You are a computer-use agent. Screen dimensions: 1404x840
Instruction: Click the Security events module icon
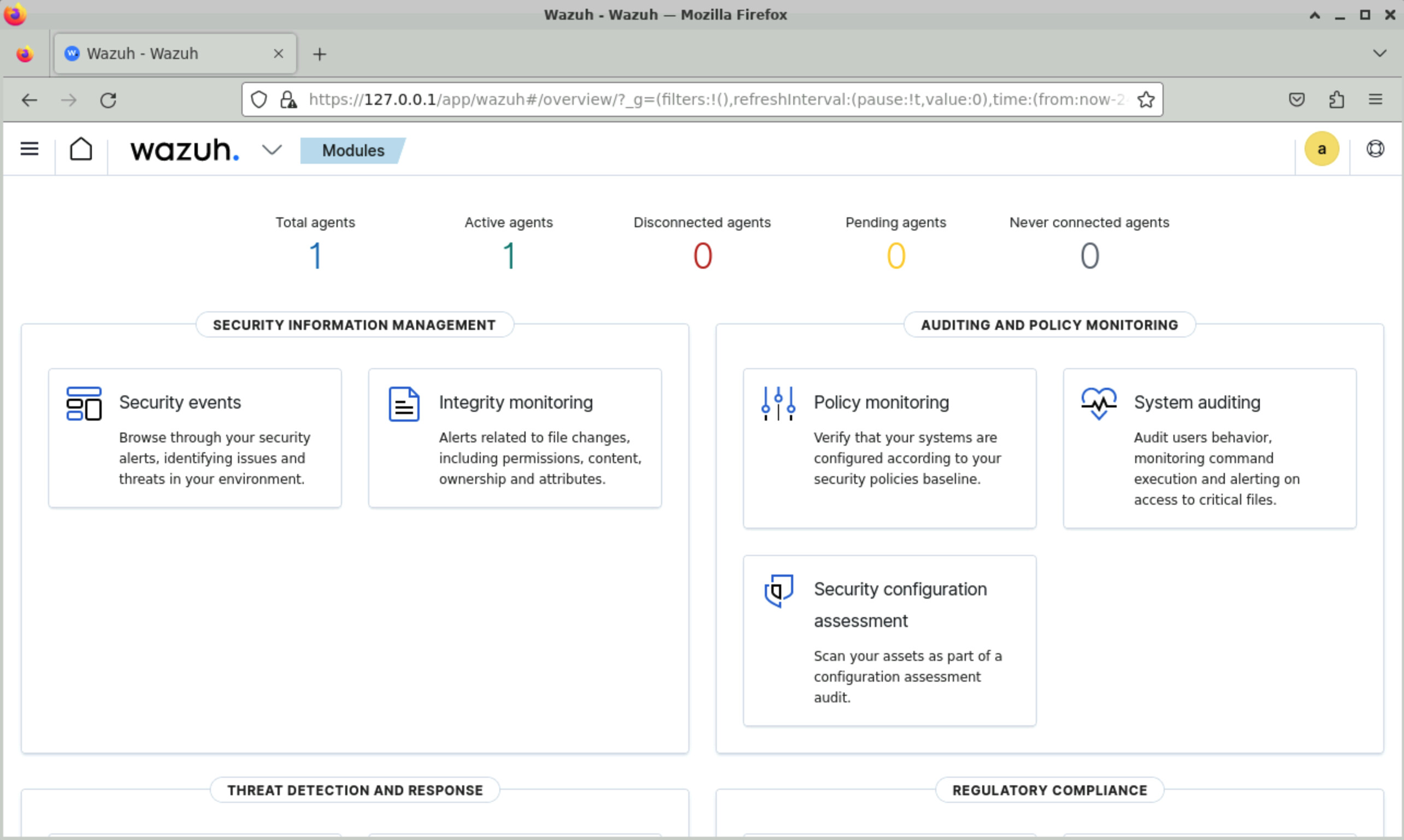(x=84, y=404)
